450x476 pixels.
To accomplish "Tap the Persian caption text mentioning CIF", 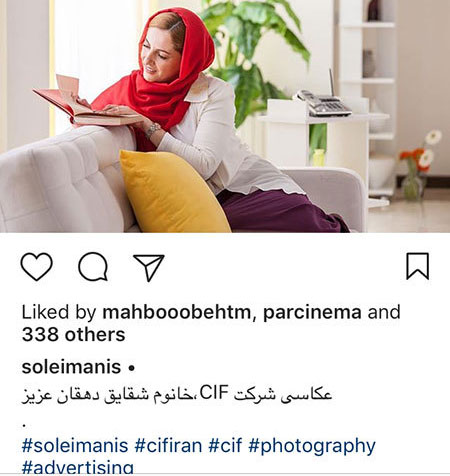I will point(177,395).
